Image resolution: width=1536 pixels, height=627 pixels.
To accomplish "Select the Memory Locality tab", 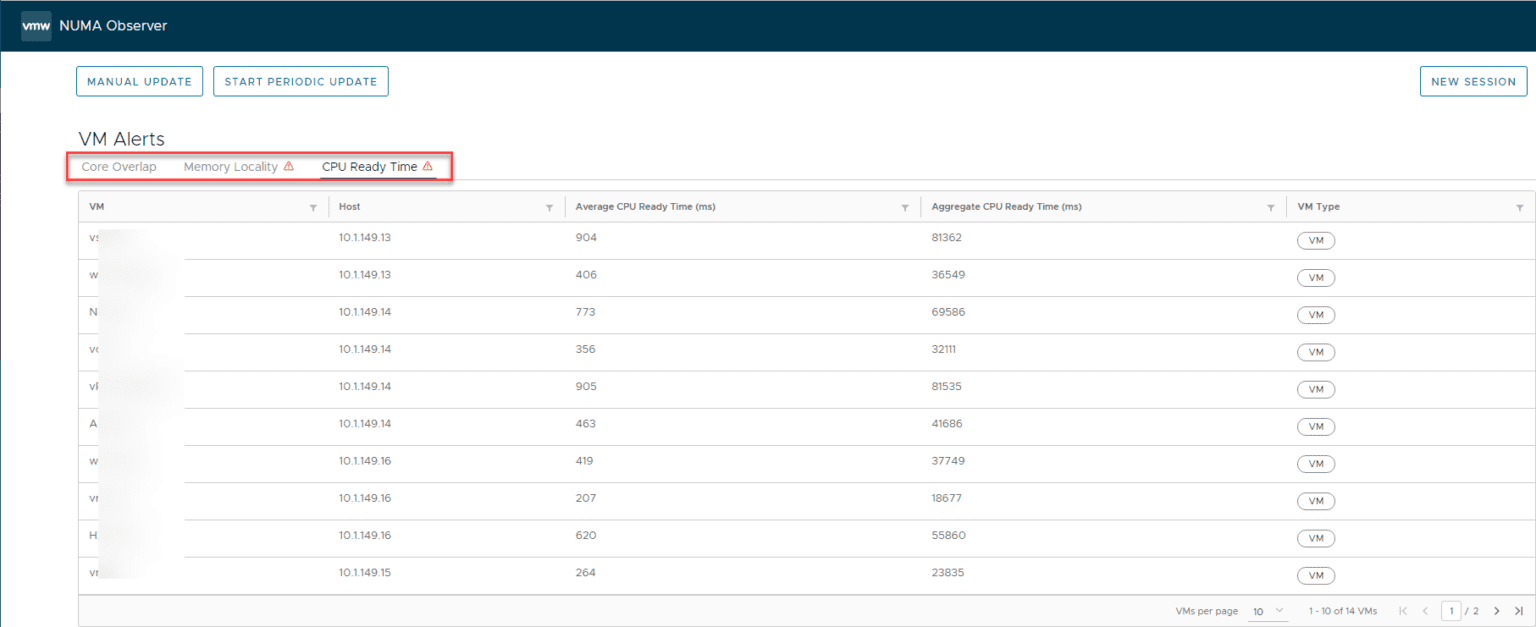I will pyautogui.click(x=231, y=166).
